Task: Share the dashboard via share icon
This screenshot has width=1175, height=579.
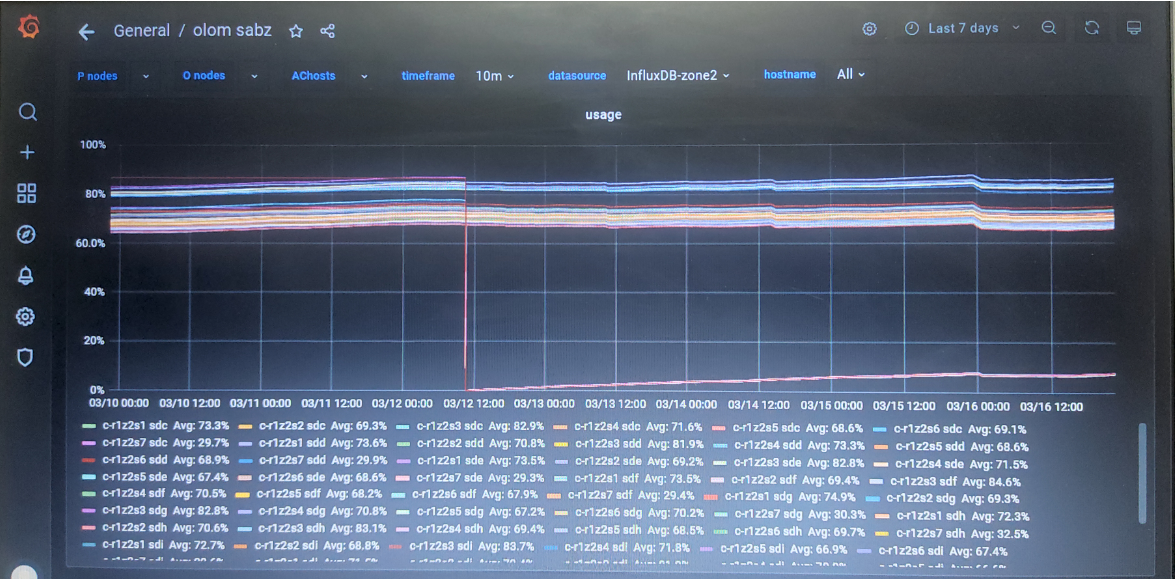Action: coord(327,31)
